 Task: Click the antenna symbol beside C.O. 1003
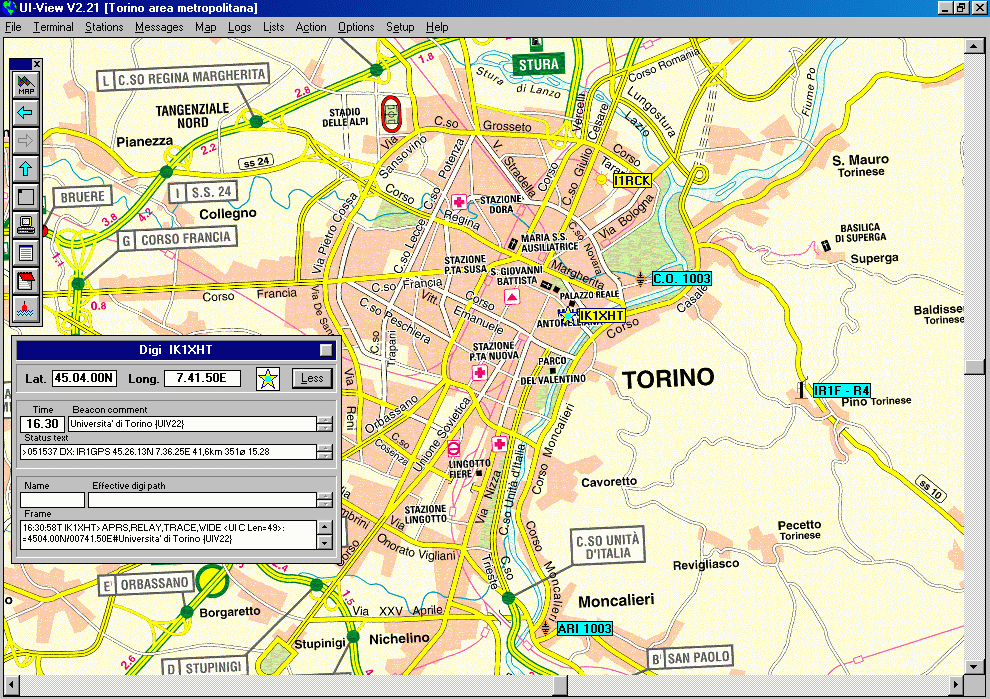[640, 278]
